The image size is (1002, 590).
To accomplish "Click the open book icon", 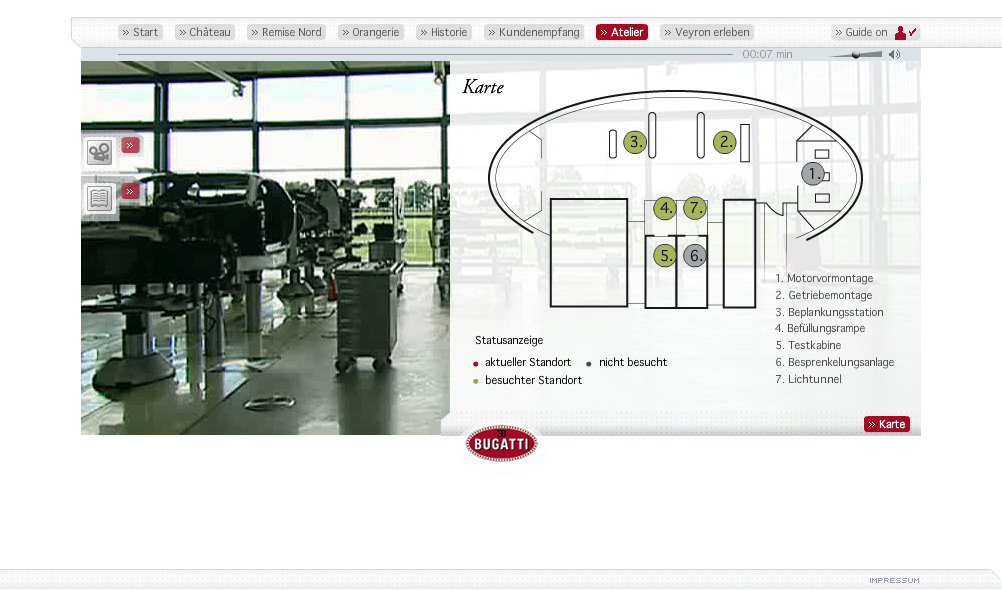I will pyautogui.click(x=99, y=198).
